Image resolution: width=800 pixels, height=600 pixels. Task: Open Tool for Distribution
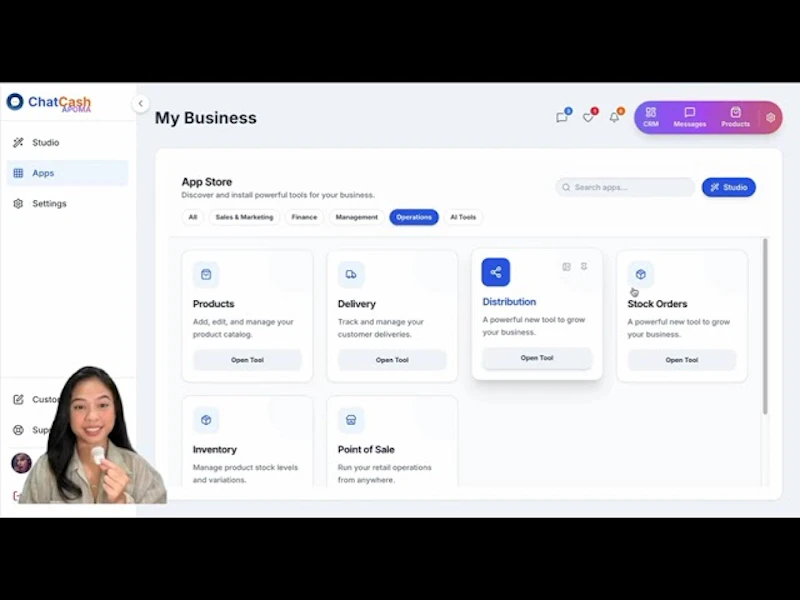point(537,358)
